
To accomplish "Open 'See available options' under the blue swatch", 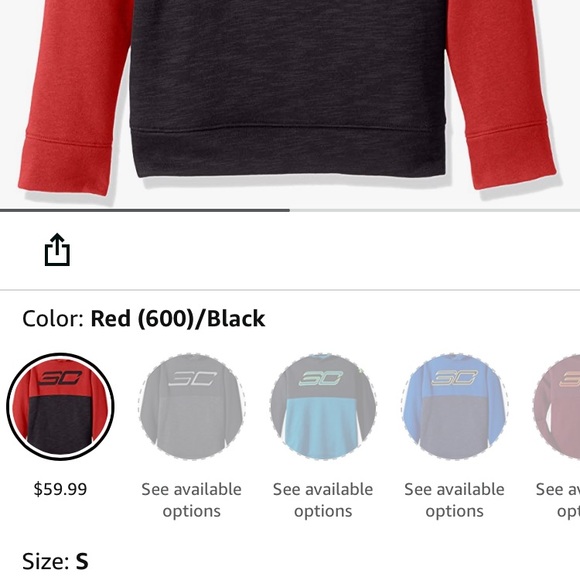I will point(455,500).
